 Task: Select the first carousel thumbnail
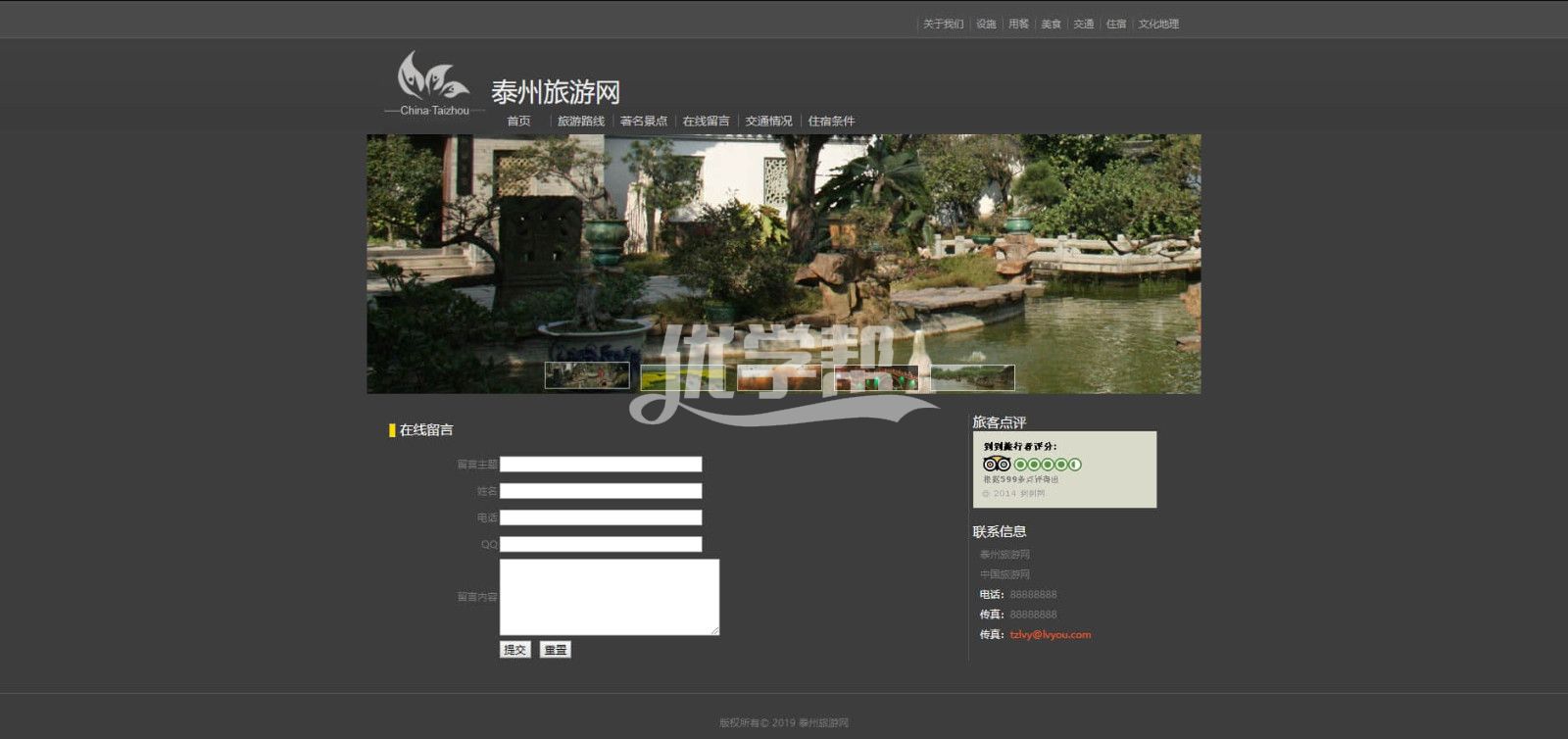(587, 375)
